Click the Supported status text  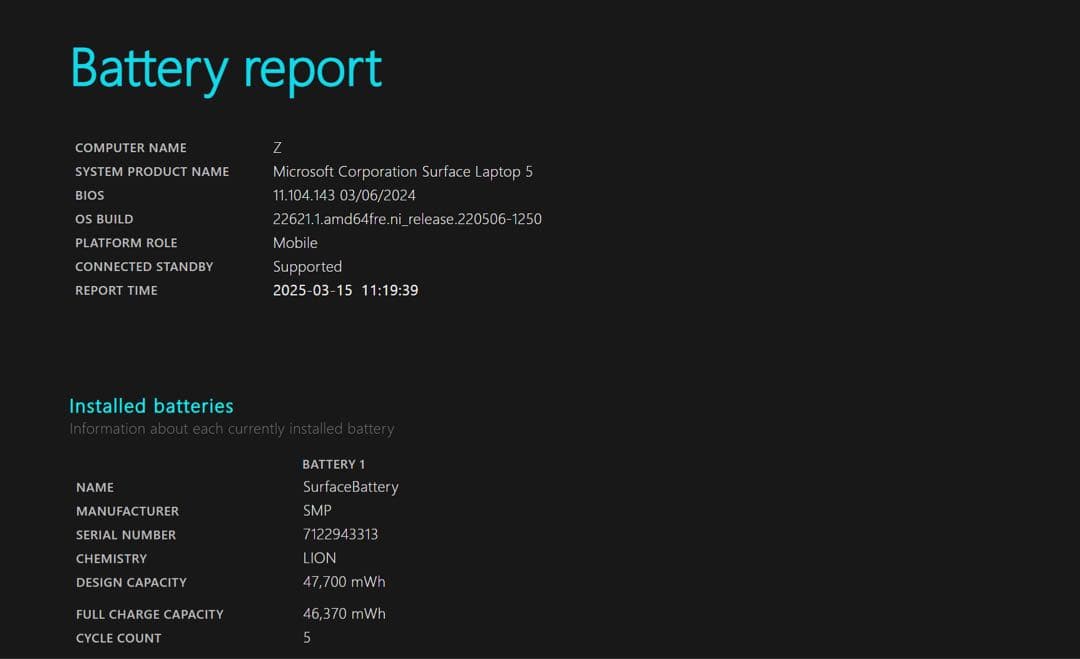pos(307,266)
